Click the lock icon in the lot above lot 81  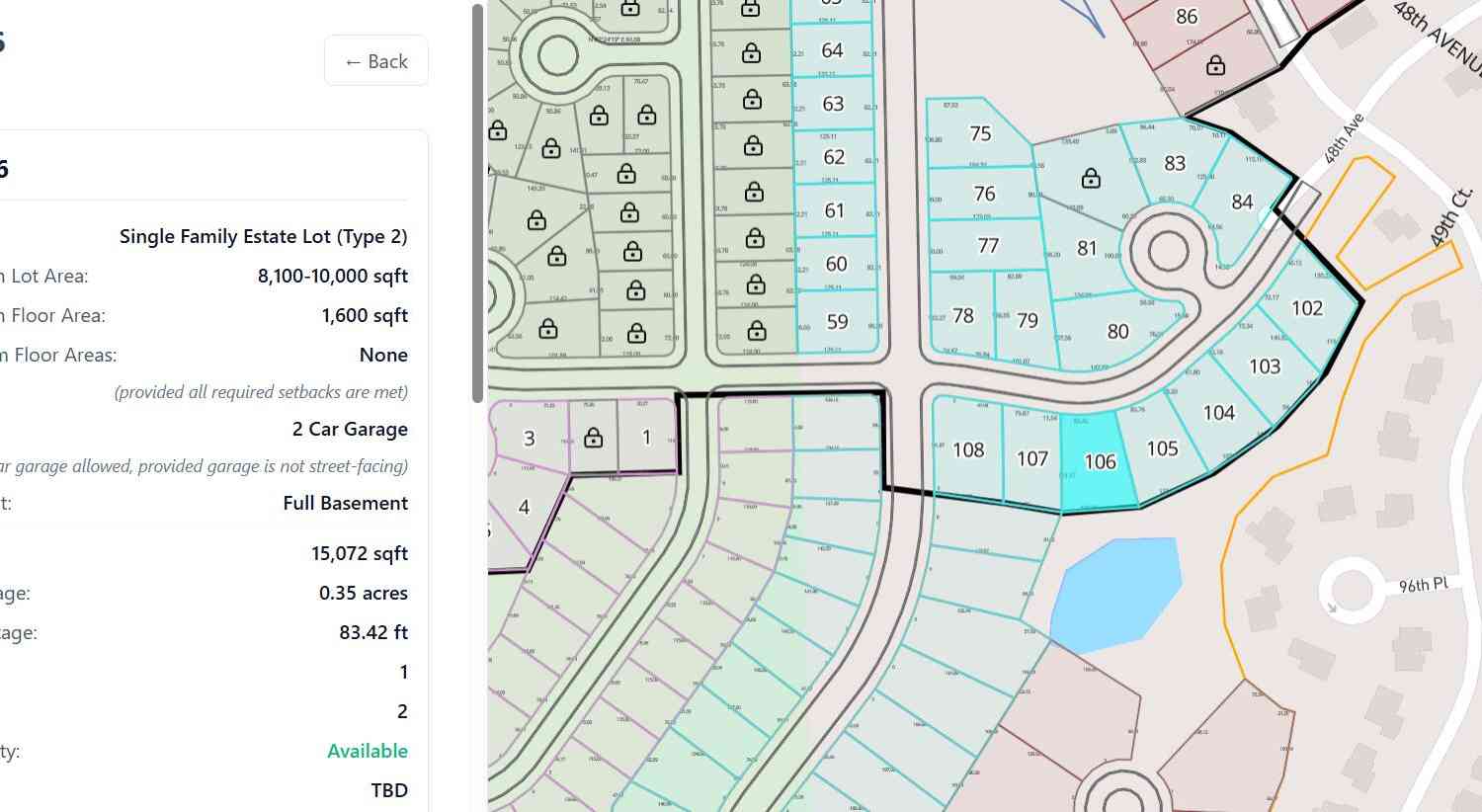(x=1091, y=178)
